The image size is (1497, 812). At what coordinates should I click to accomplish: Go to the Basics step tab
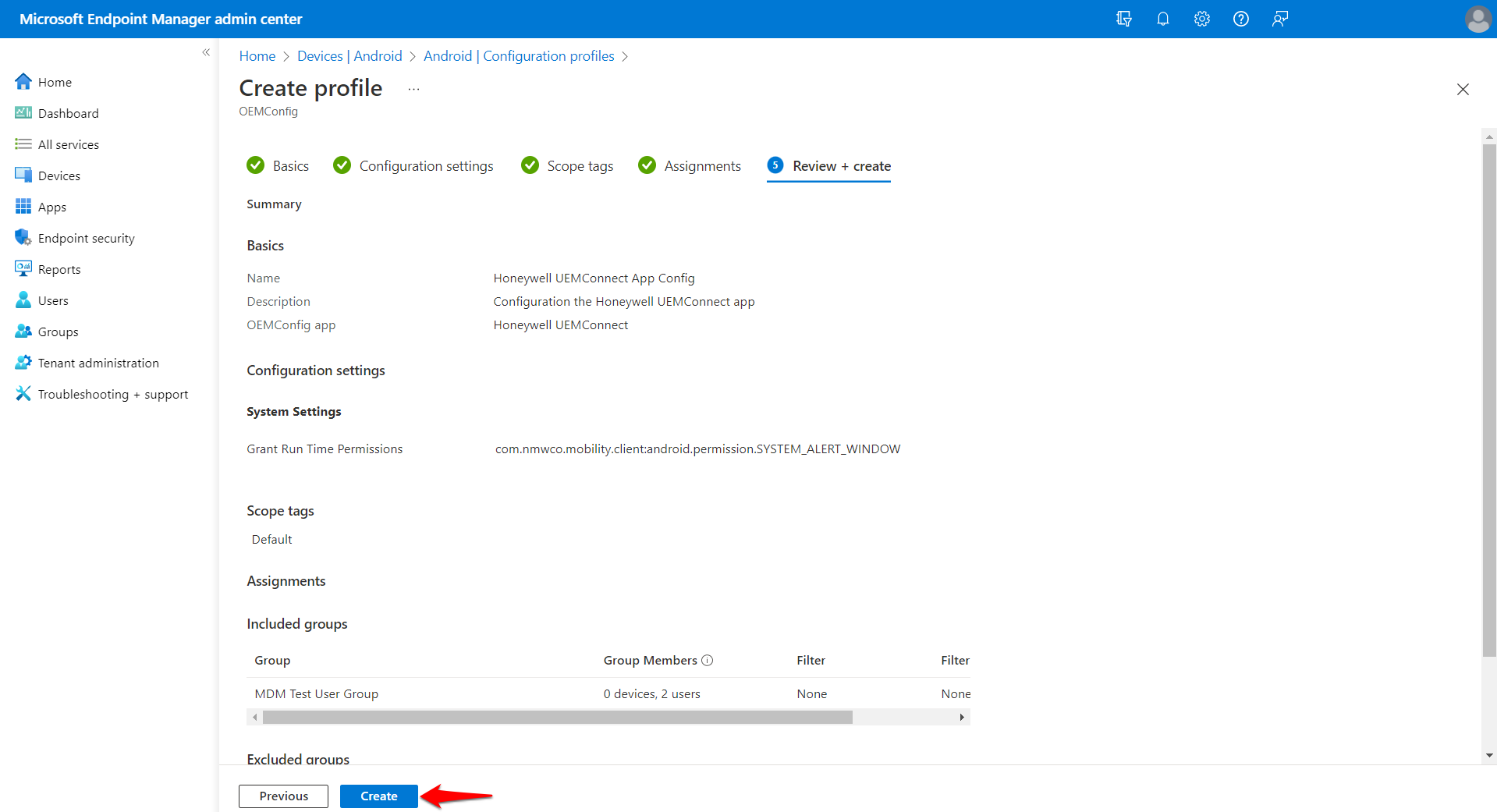(x=278, y=165)
